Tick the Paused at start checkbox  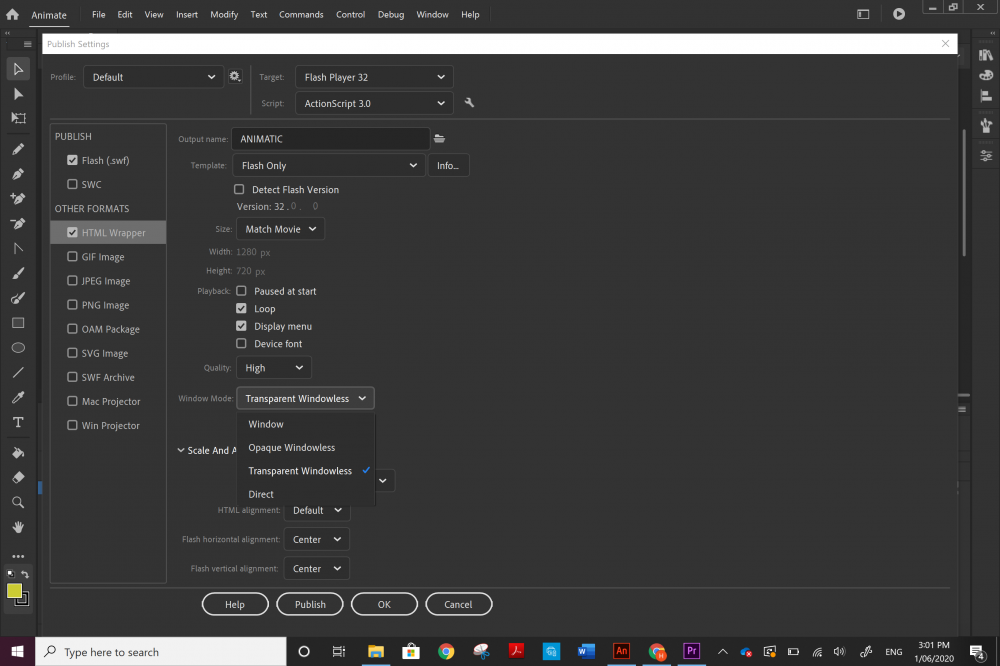(x=241, y=291)
